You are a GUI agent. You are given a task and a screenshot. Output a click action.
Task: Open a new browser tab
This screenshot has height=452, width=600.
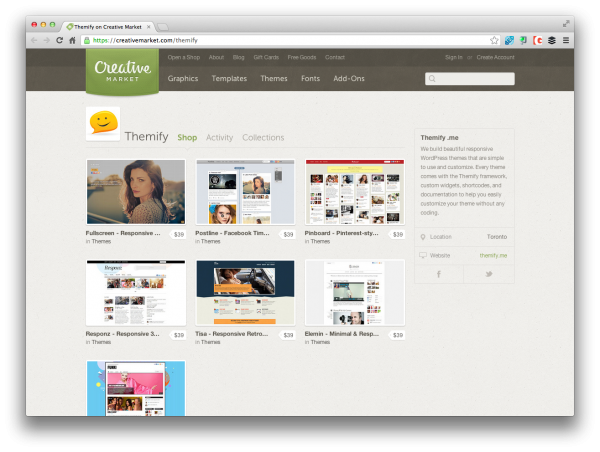(x=163, y=27)
